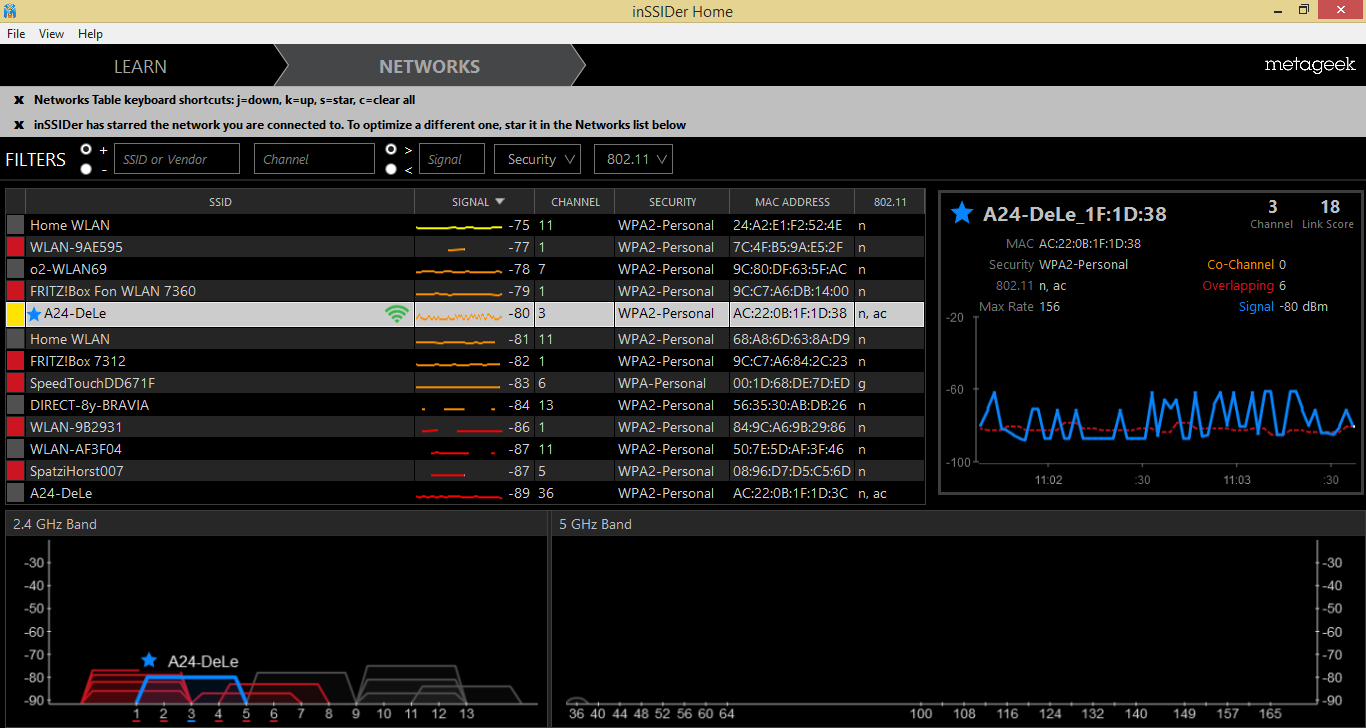Screen dimensions: 1366x728
Task: Select Home WLAN row with signal -75
Action: [465, 225]
